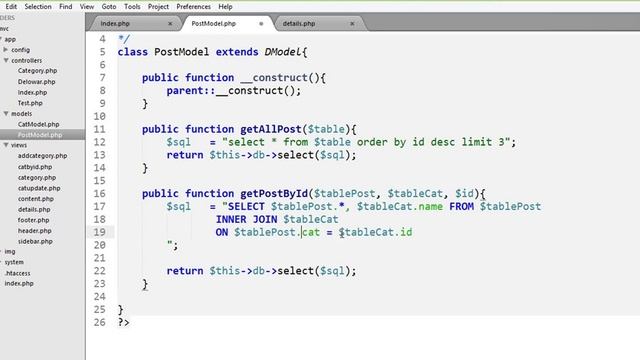
Task: Click '$id' parameter on line 16
Action: click(x=464, y=193)
